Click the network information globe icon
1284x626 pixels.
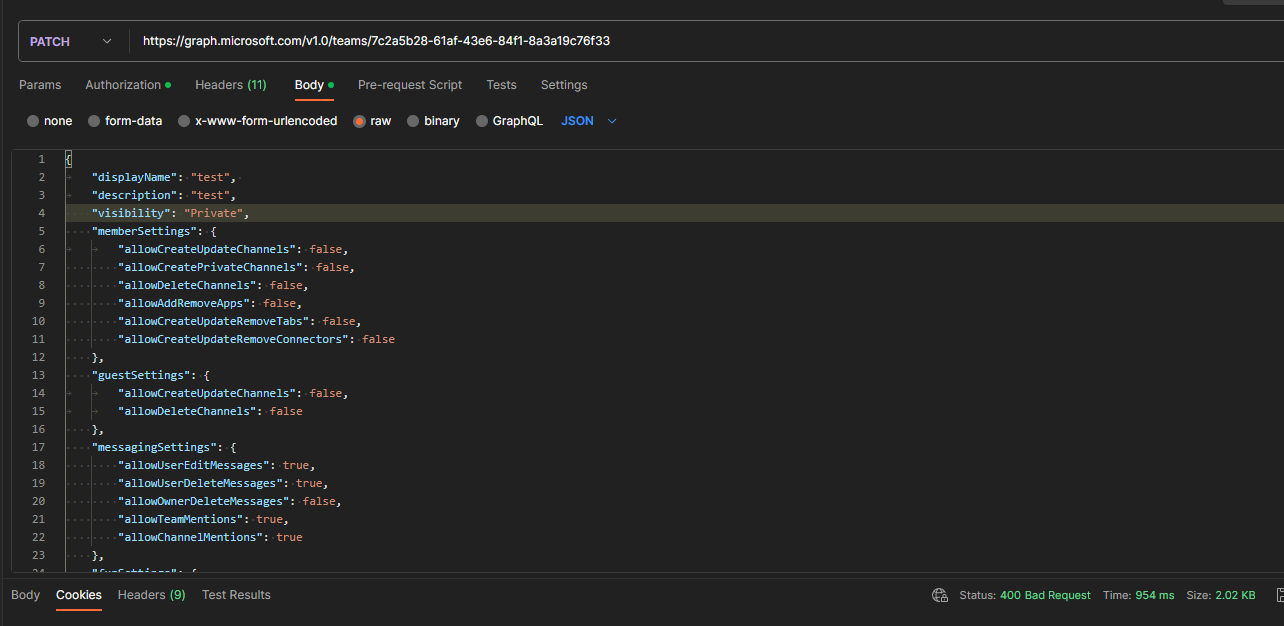[939, 595]
